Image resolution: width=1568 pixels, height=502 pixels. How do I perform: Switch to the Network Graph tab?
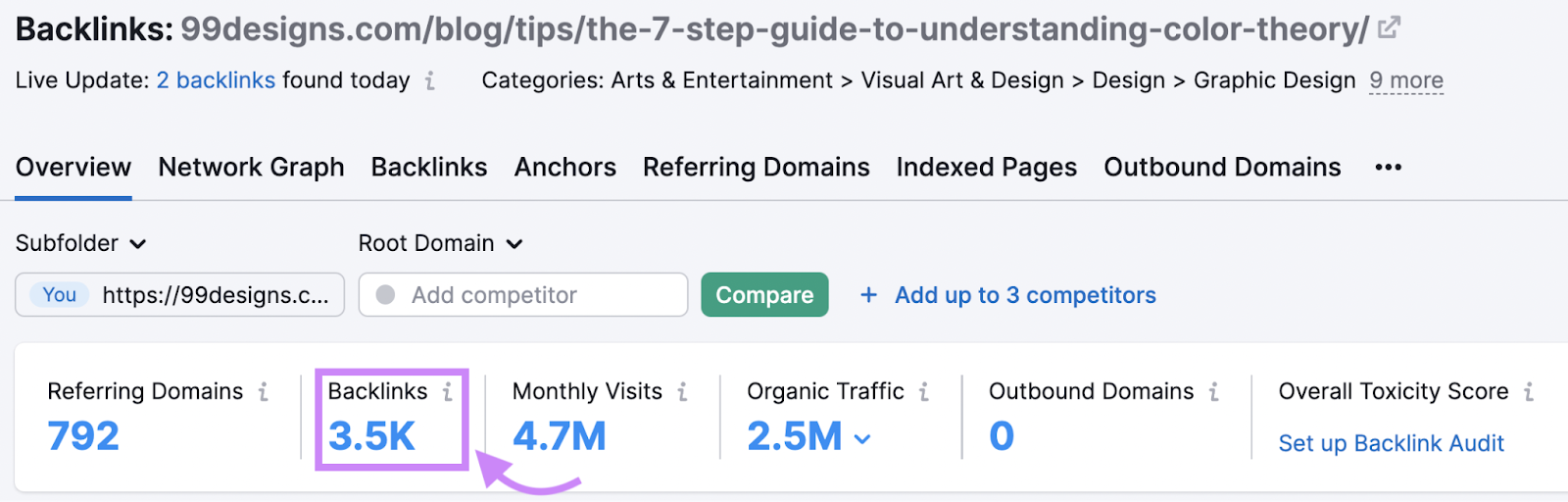pos(251,168)
